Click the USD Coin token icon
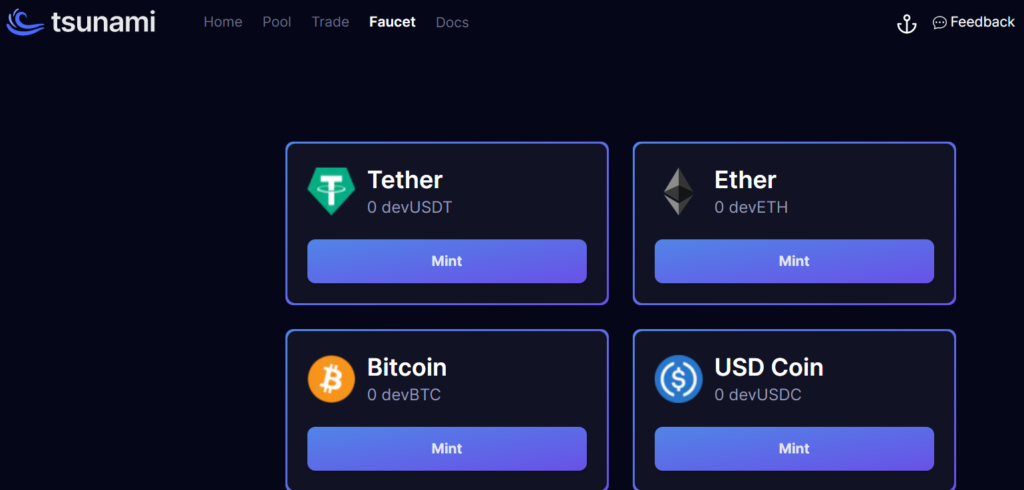This screenshot has height=490, width=1024. click(678, 379)
